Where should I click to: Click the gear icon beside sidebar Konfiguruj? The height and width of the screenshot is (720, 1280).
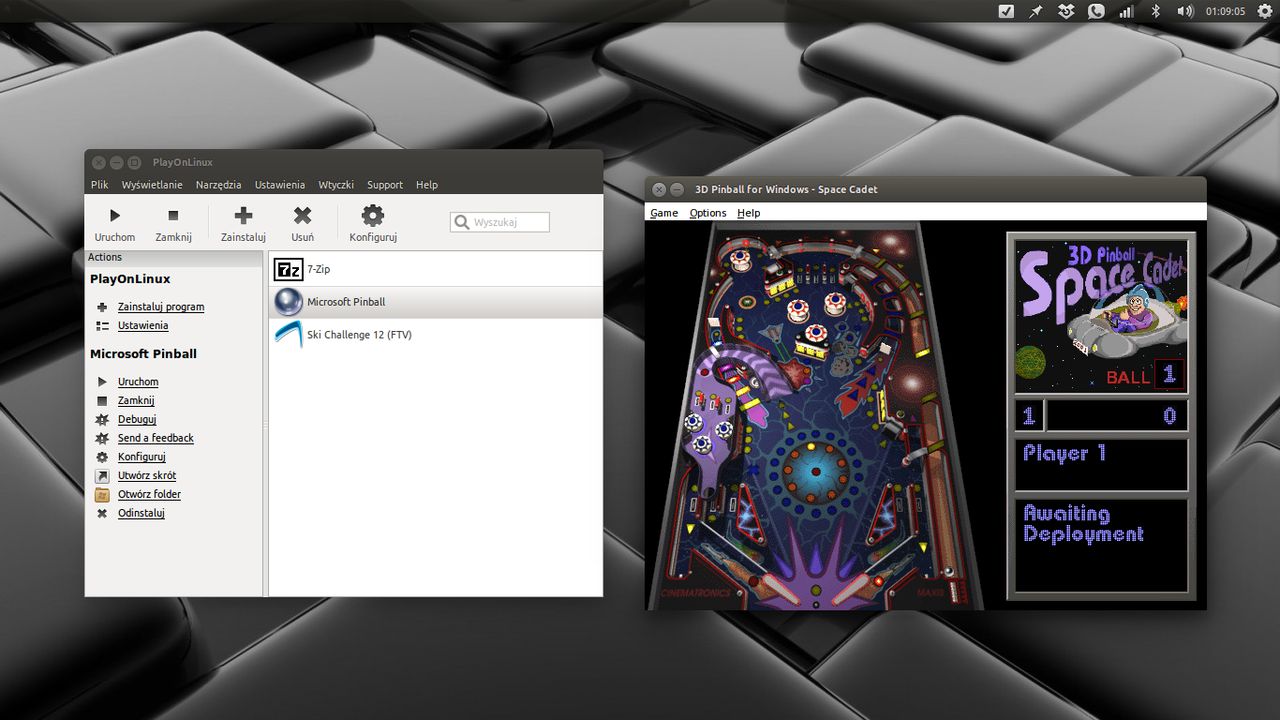pos(102,457)
